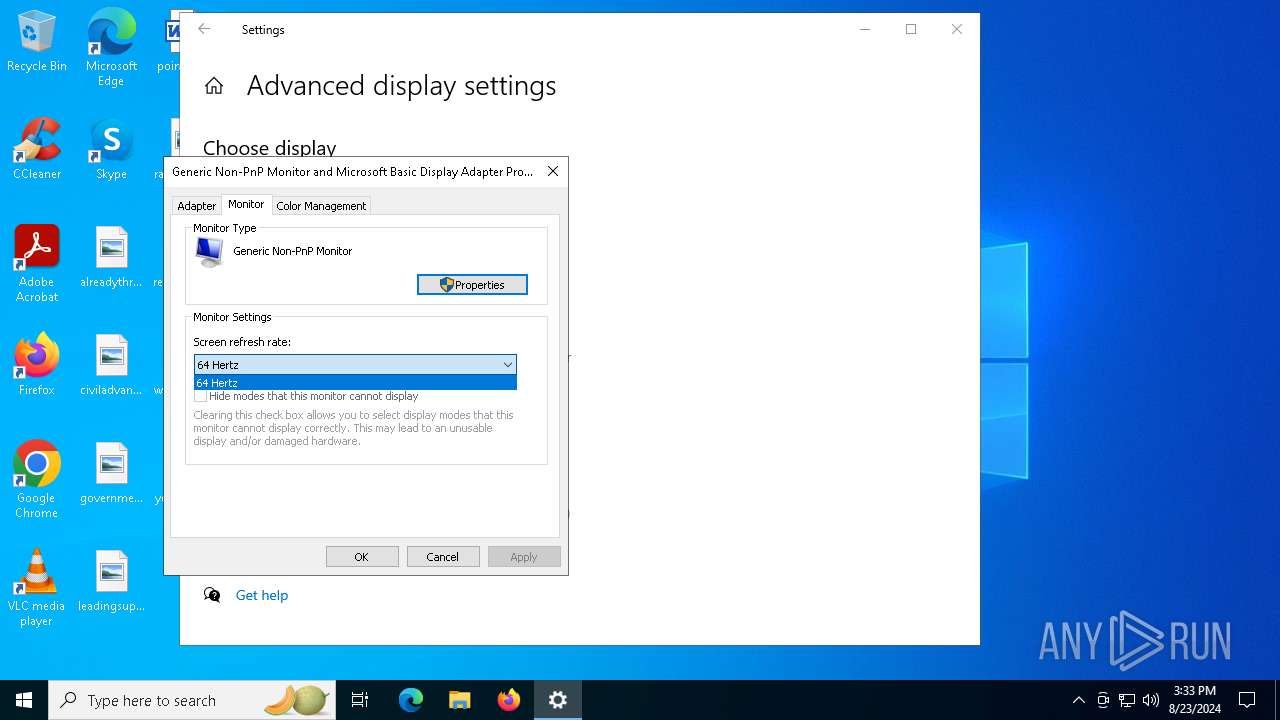Click the Advanced display settings heading
The image size is (1280, 720).
pos(401,86)
